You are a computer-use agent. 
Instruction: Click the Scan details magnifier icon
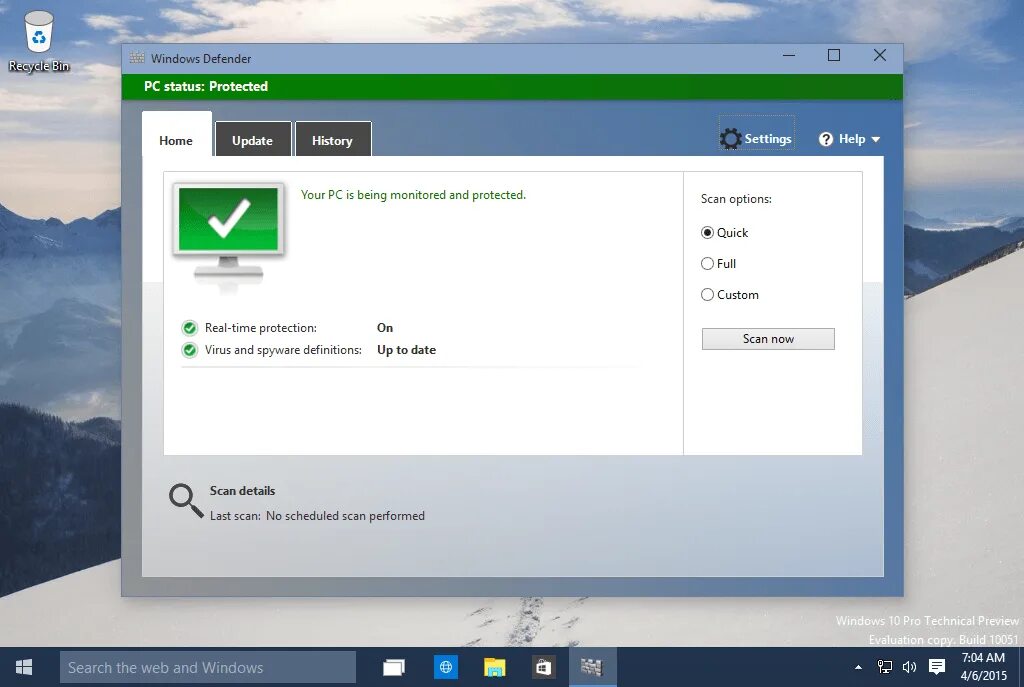pos(184,498)
